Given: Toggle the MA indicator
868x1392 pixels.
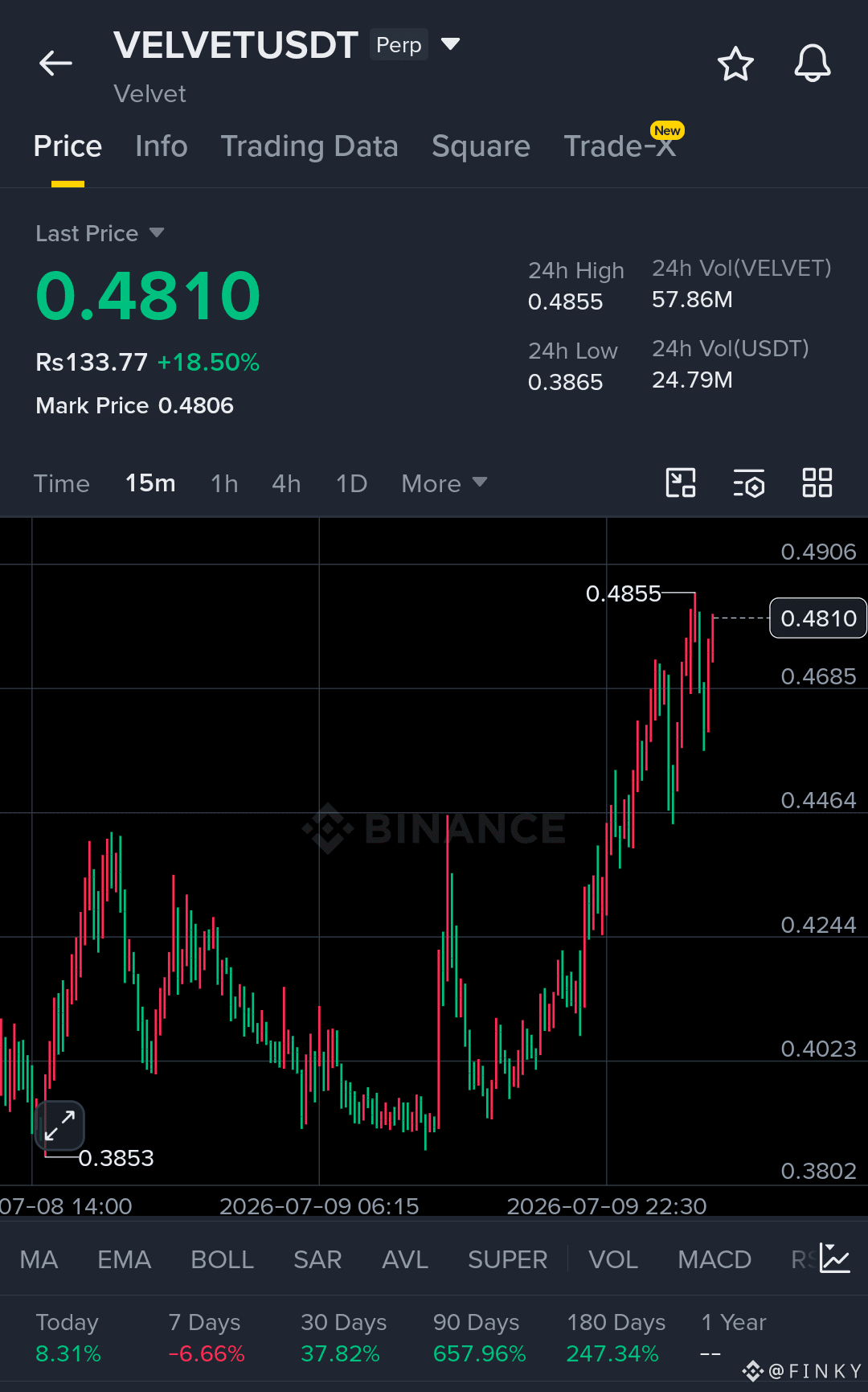Looking at the screenshot, I should (x=39, y=1259).
